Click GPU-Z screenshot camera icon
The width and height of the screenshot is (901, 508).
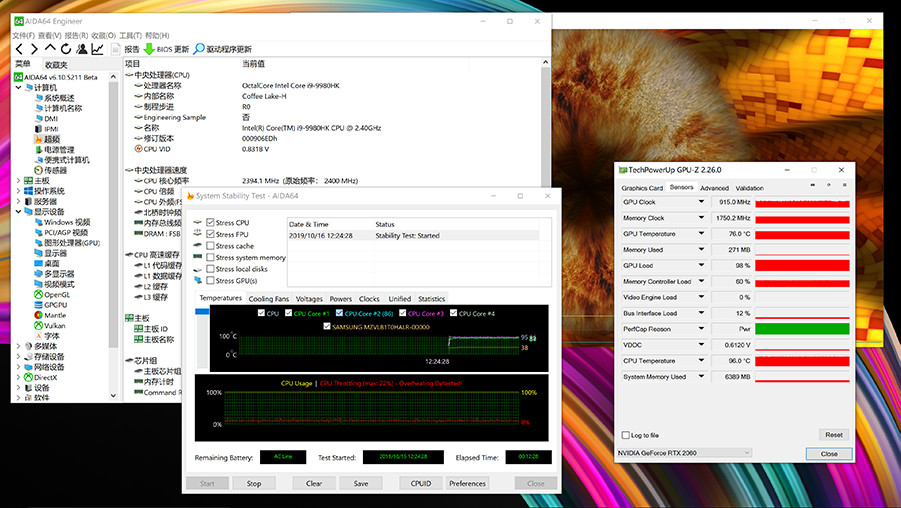pos(812,185)
